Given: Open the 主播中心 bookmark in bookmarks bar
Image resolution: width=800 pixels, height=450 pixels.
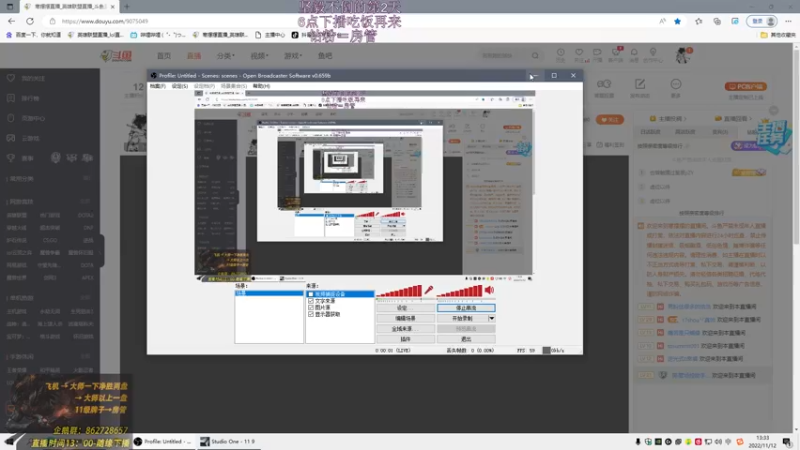Looking at the screenshot, I should [270, 35].
